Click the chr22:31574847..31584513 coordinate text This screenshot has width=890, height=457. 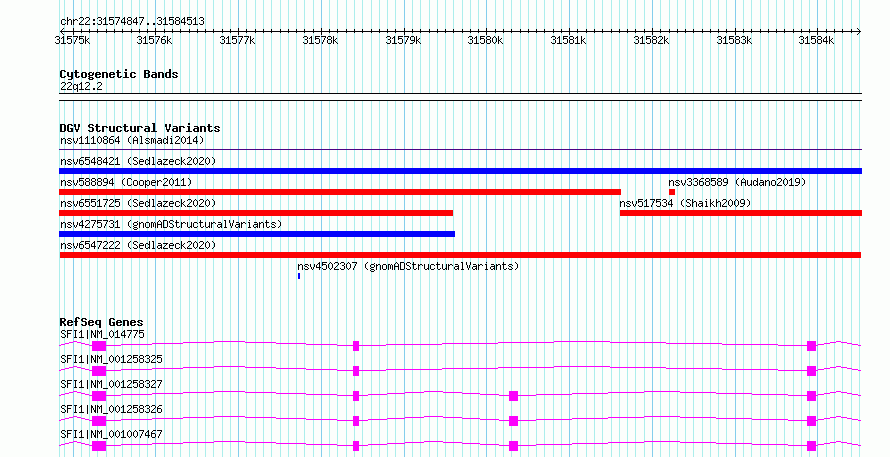pyautogui.click(x=132, y=21)
